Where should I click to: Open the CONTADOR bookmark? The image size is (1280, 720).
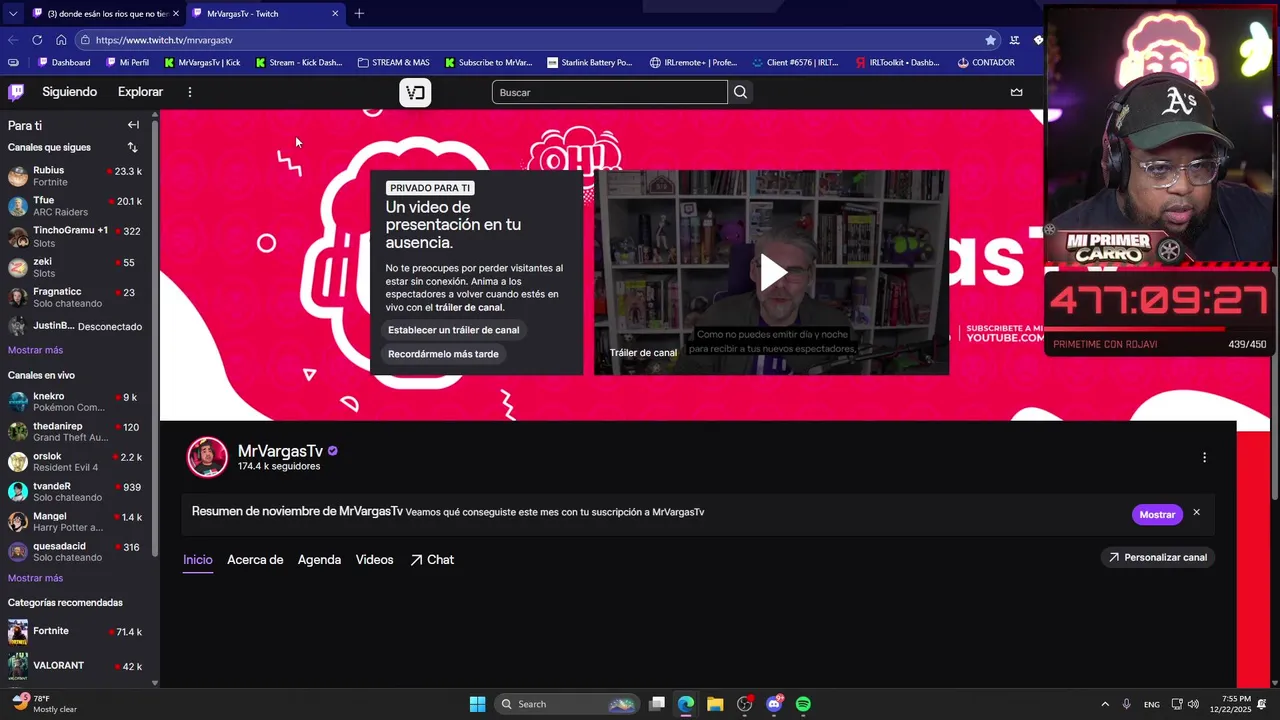(986, 62)
